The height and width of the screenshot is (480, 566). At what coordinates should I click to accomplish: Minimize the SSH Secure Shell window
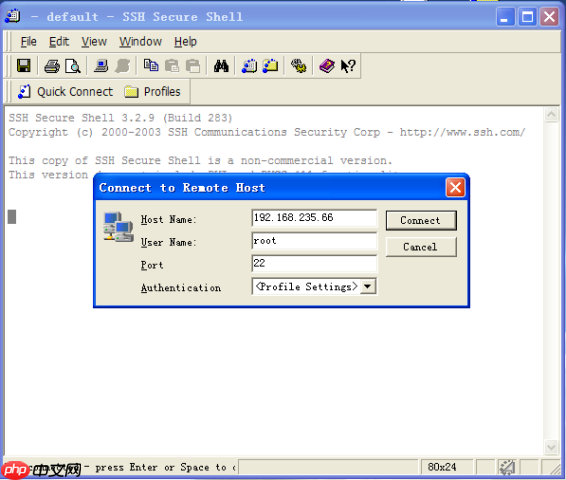[505, 17]
